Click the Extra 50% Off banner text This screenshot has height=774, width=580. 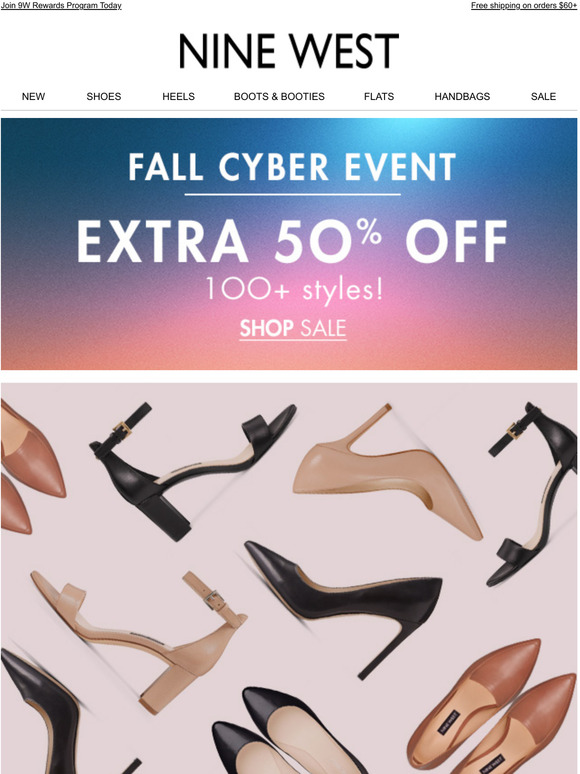point(292,241)
